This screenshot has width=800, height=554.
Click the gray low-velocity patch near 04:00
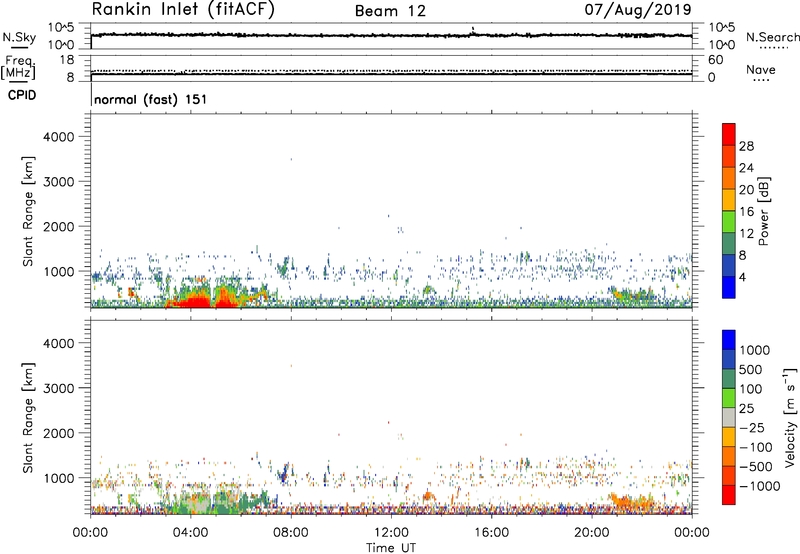click(196, 502)
